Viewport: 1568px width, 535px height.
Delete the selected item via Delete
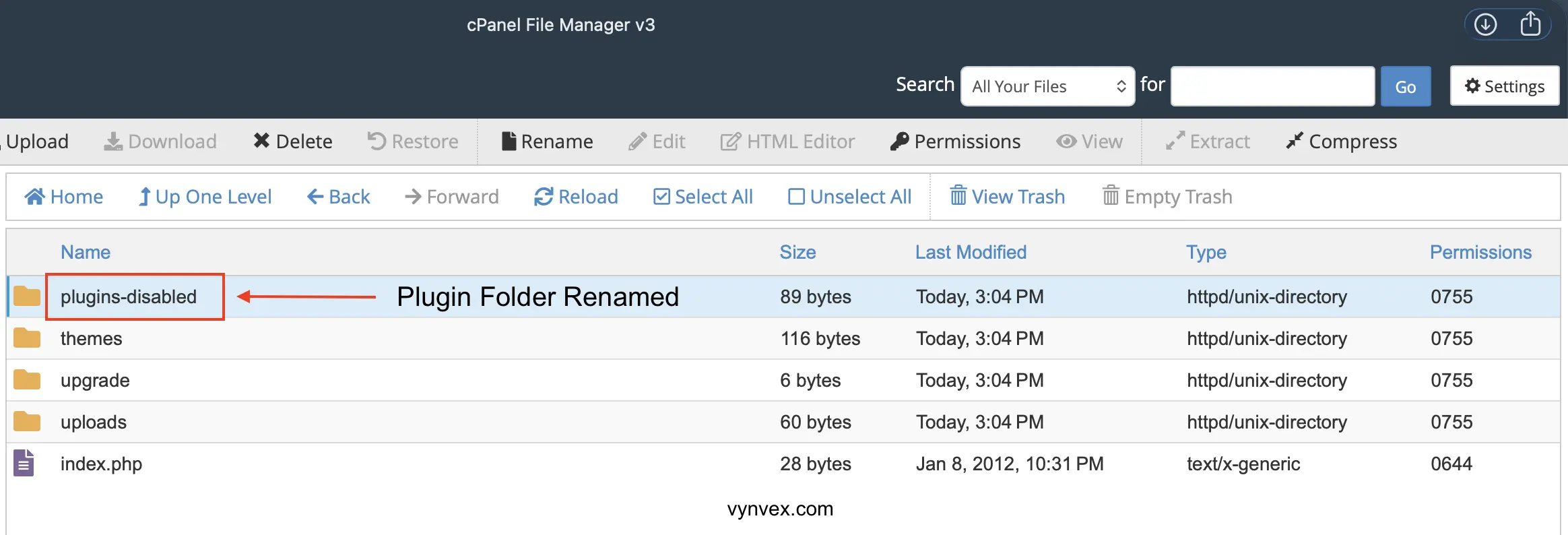(x=293, y=141)
